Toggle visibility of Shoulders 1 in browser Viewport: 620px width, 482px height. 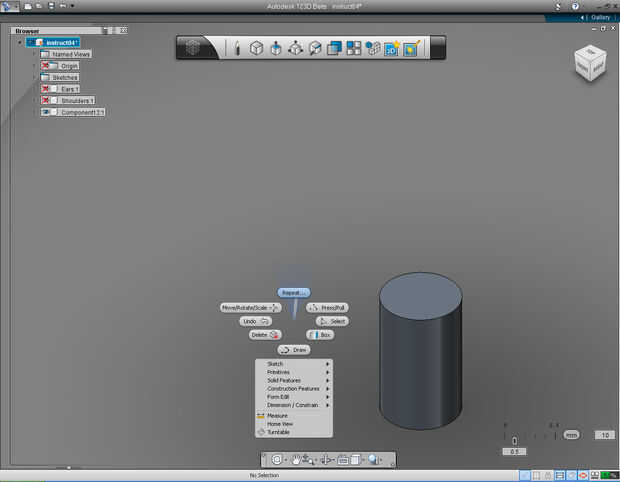pyautogui.click(x=45, y=100)
